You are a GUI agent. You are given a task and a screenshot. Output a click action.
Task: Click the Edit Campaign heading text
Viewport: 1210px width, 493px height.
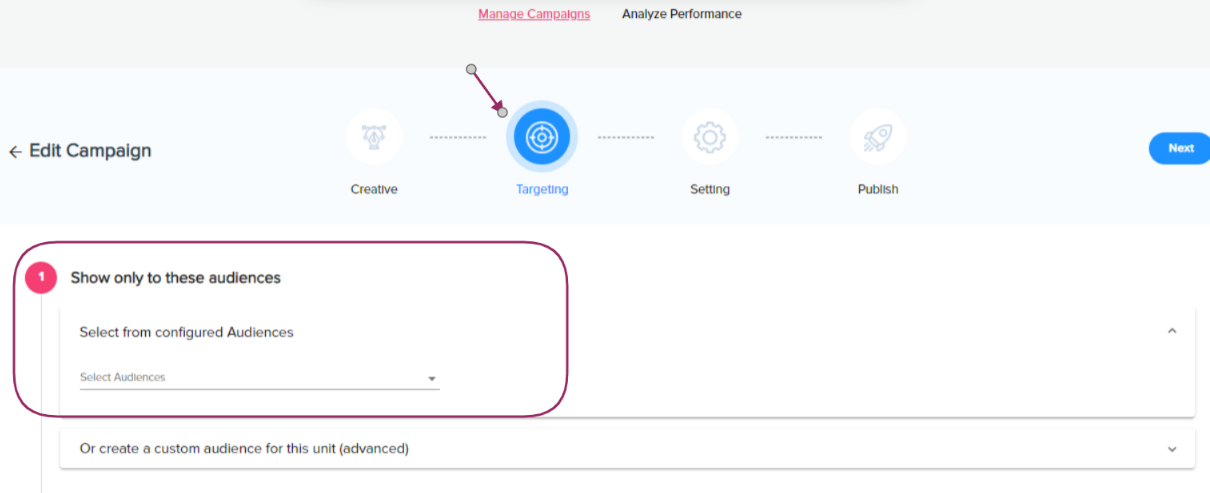pyautogui.click(x=90, y=151)
